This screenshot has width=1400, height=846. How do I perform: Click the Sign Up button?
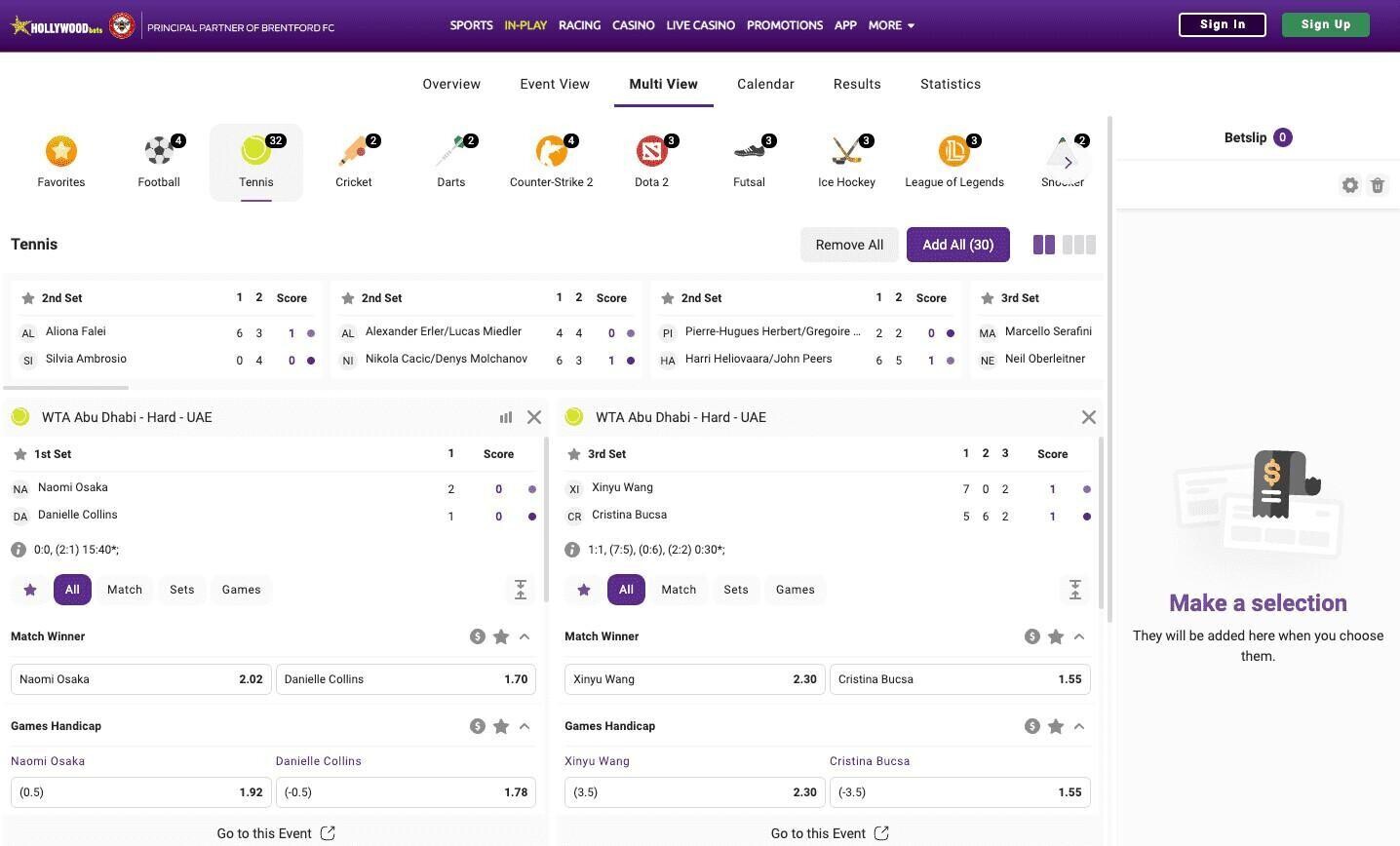pos(1326,24)
